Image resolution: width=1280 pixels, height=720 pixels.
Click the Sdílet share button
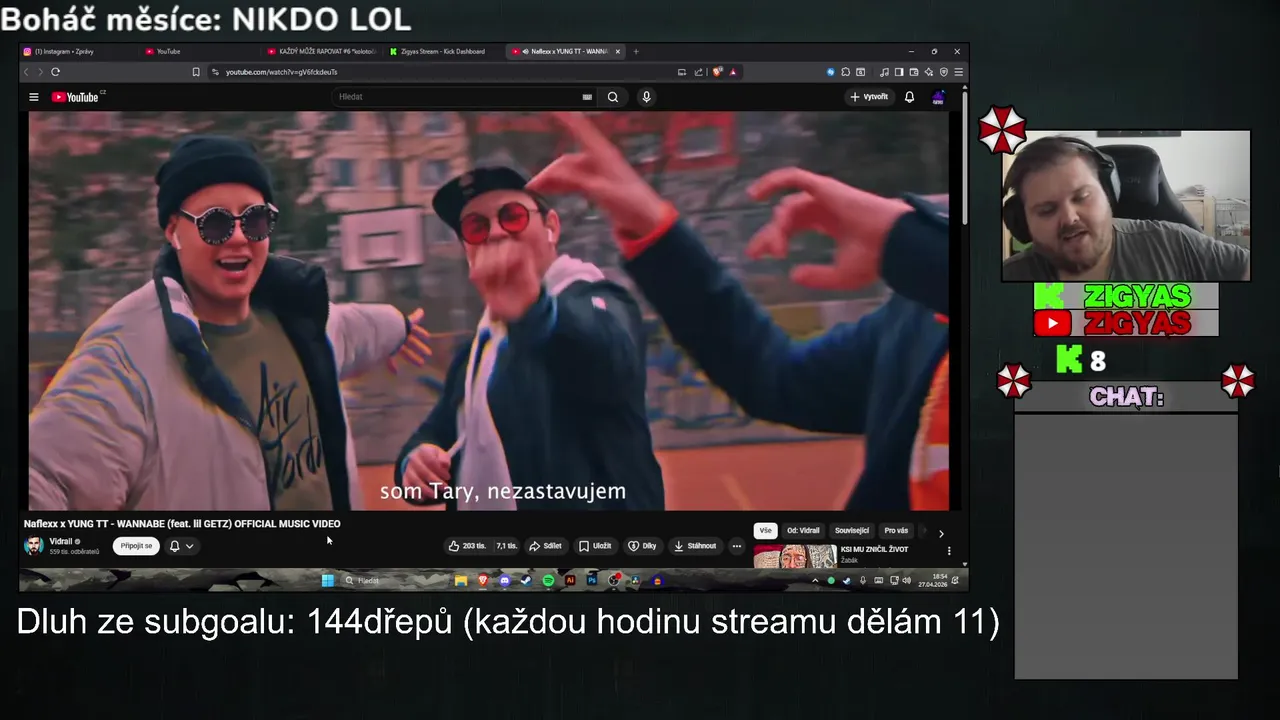pos(545,546)
